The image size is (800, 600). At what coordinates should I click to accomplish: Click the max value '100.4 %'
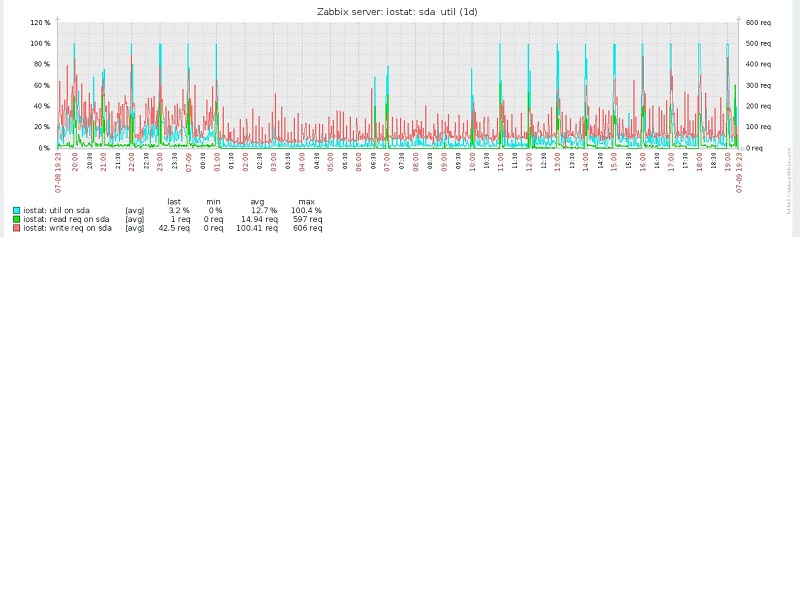tap(307, 210)
